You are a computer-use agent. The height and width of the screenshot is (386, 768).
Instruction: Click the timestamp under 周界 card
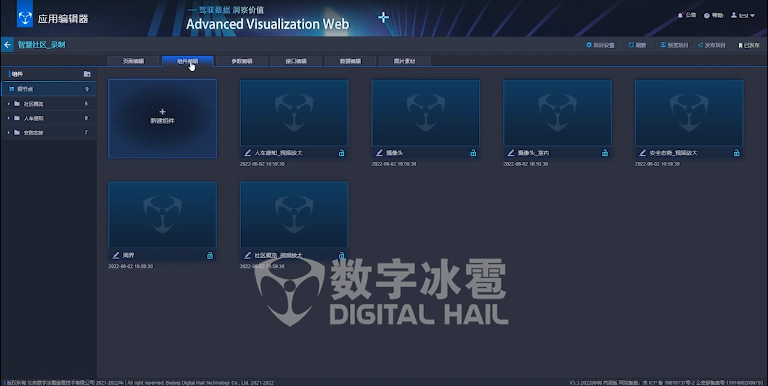pyautogui.click(x=130, y=266)
